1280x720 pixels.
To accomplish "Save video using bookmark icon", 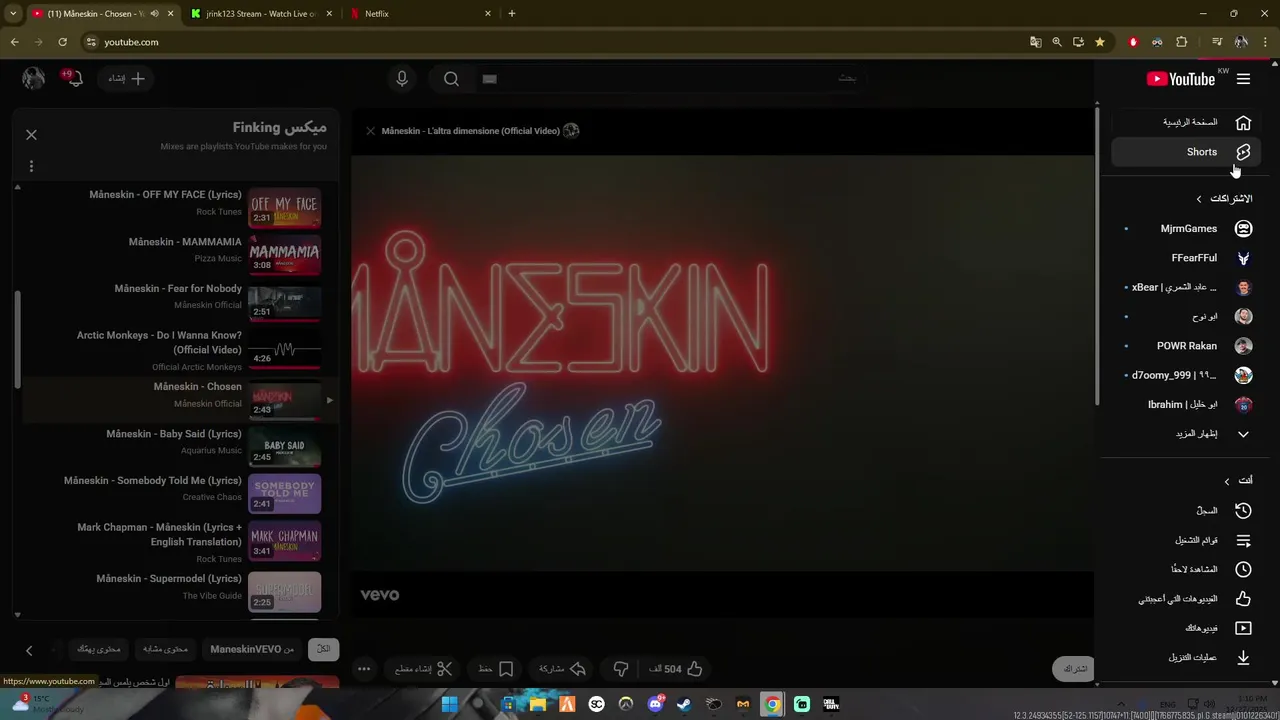I will click(x=506, y=669).
